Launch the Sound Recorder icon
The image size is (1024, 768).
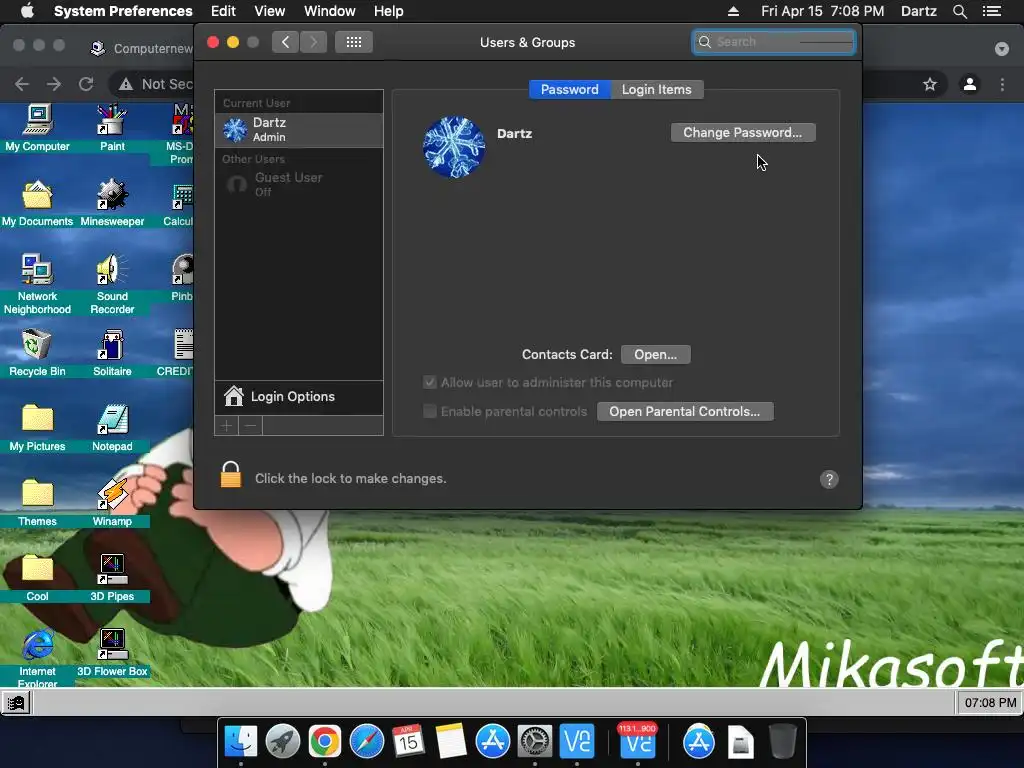coord(112,283)
